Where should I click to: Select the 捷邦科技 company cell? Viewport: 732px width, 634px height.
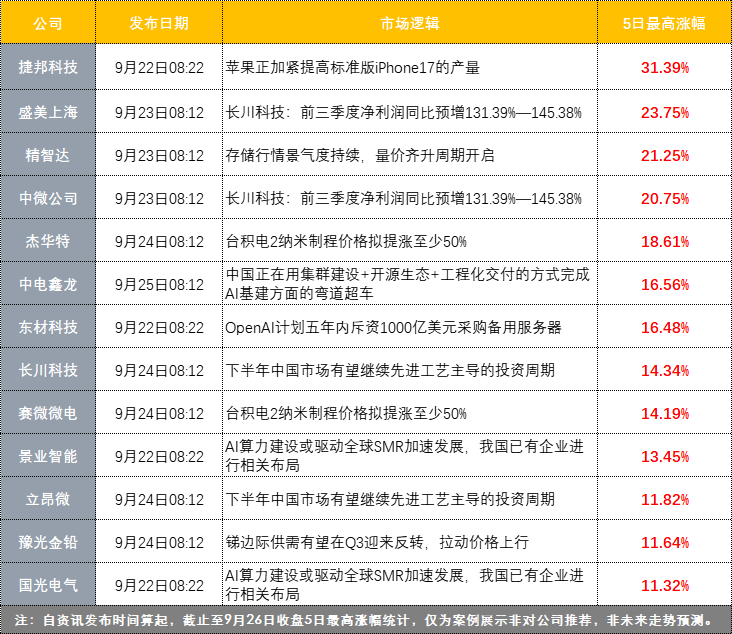(x=48, y=67)
